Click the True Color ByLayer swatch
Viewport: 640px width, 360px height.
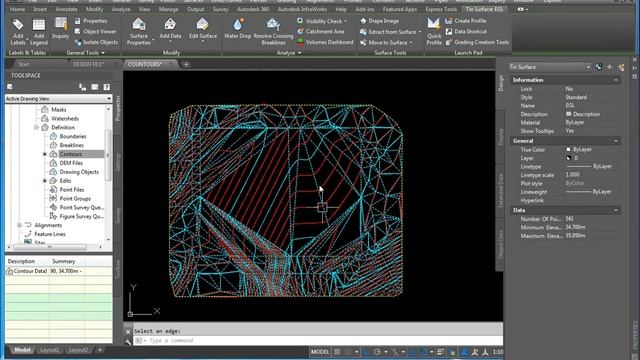[x=568, y=150]
